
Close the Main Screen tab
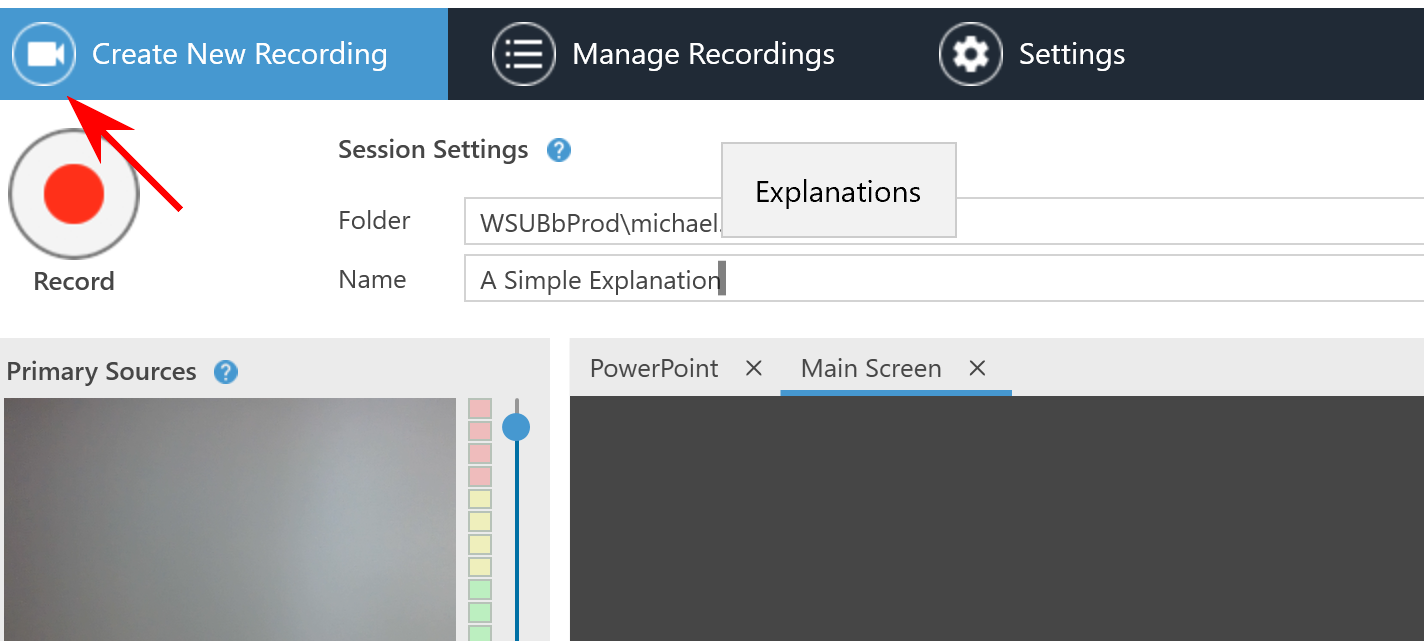tap(977, 369)
